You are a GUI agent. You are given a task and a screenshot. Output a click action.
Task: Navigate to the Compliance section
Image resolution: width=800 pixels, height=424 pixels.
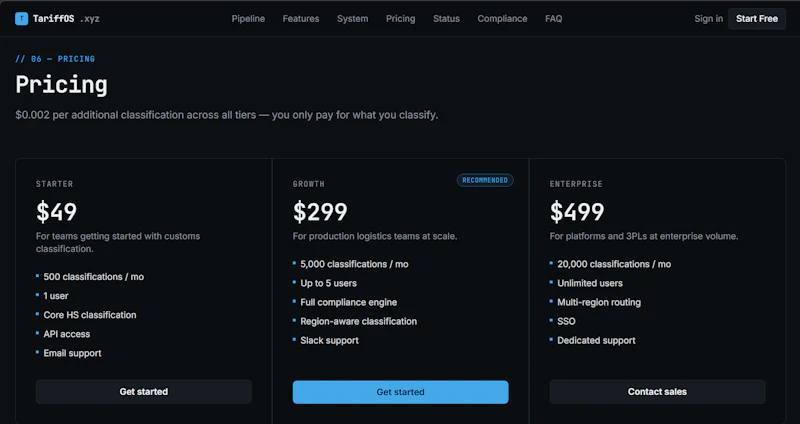click(x=503, y=19)
